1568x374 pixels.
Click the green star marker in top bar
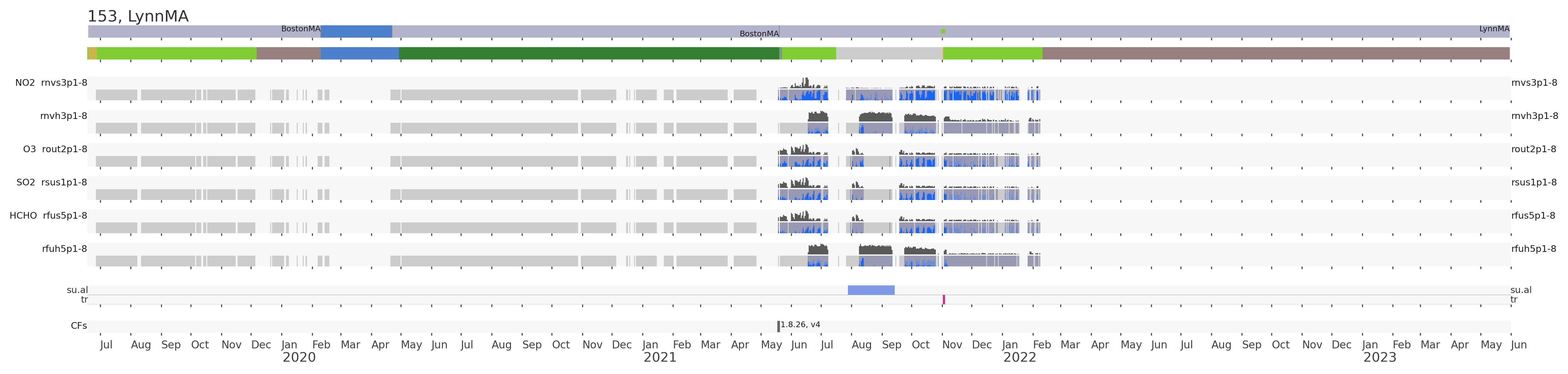(x=943, y=31)
